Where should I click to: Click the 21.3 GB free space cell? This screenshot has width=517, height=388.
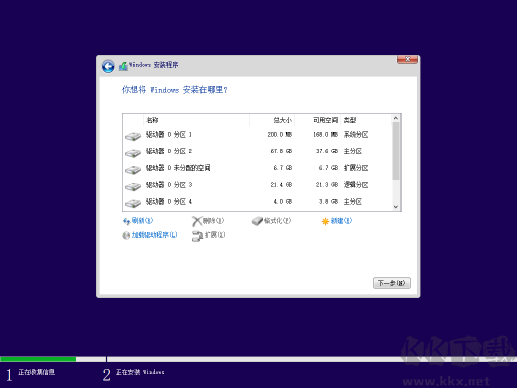click(x=327, y=185)
